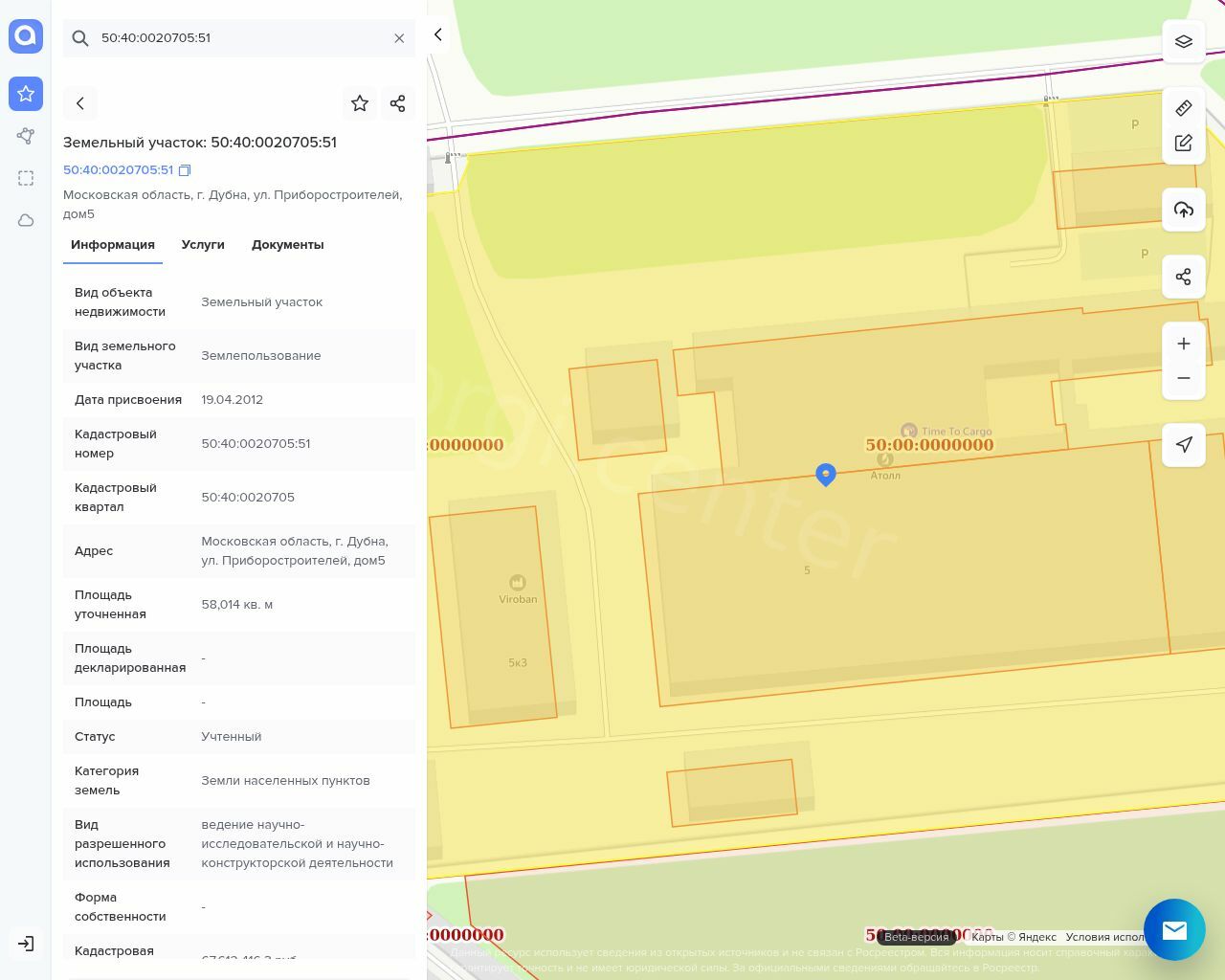This screenshot has width=1225, height=980.
Task: Switch to the Услуги tab
Action: 203,245
